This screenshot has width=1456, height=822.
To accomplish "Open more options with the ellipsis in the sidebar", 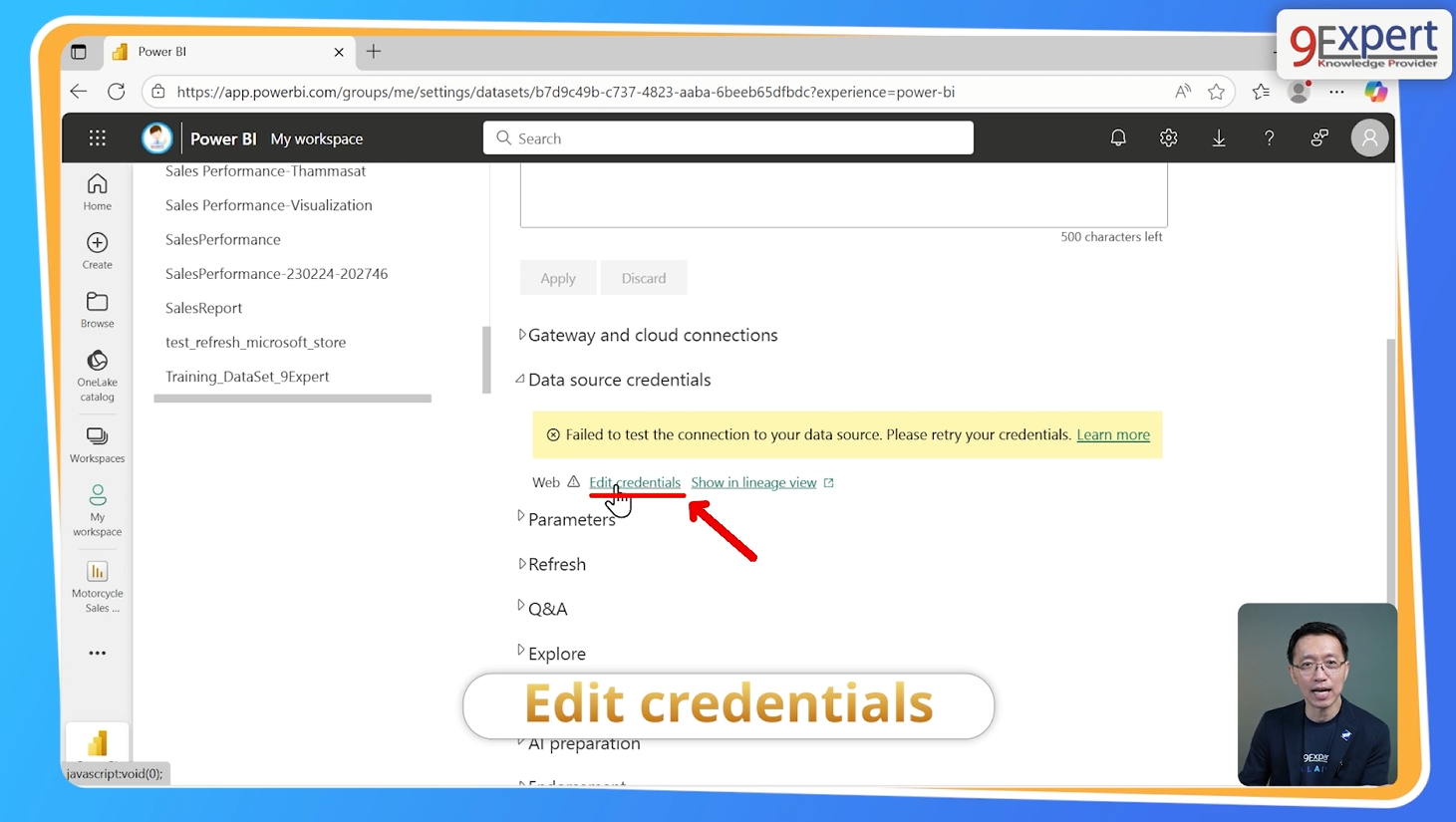I will (97, 653).
